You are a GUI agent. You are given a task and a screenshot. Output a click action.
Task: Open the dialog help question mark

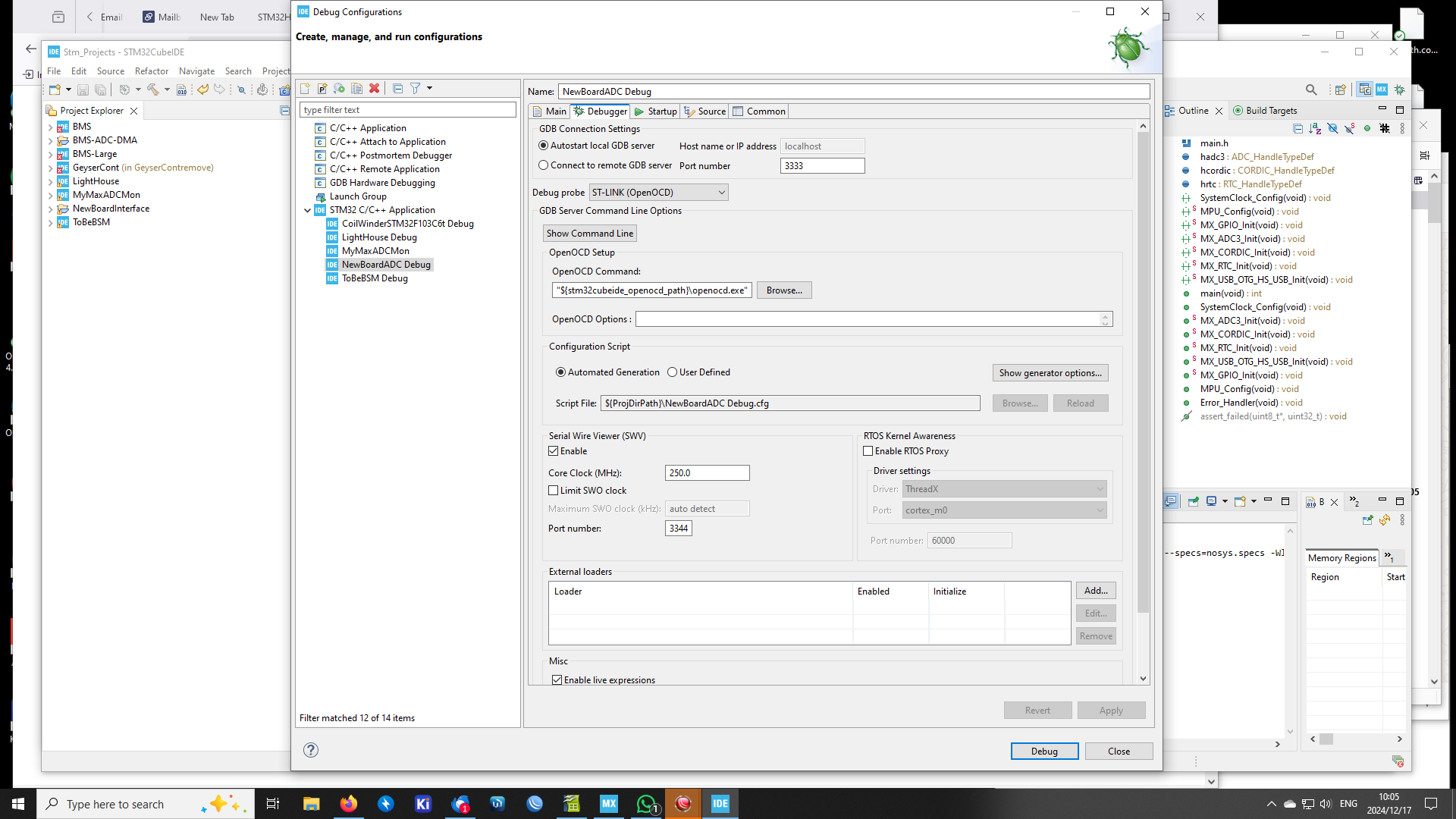tap(310, 750)
